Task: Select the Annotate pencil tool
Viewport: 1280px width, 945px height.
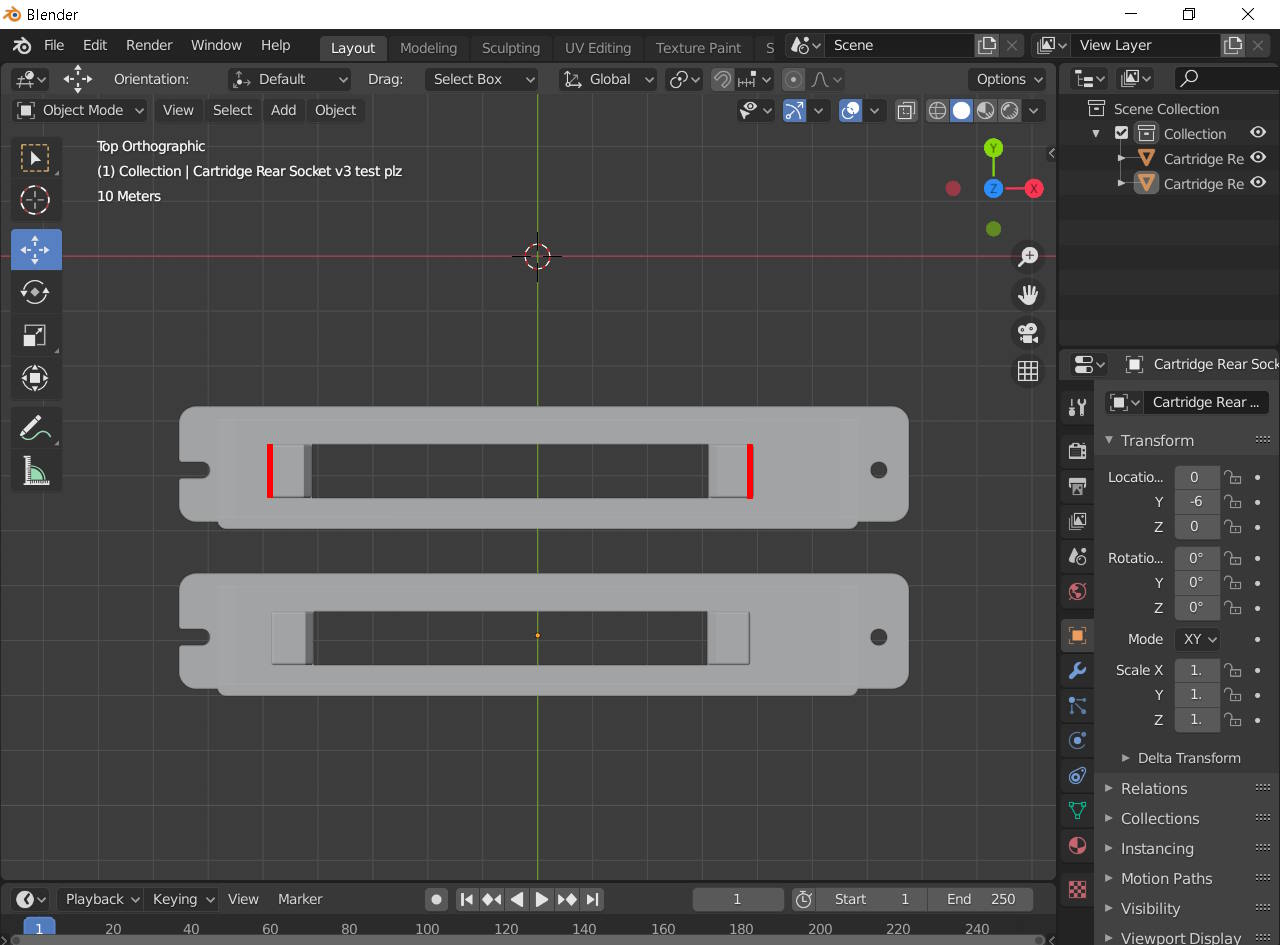Action: (35, 428)
